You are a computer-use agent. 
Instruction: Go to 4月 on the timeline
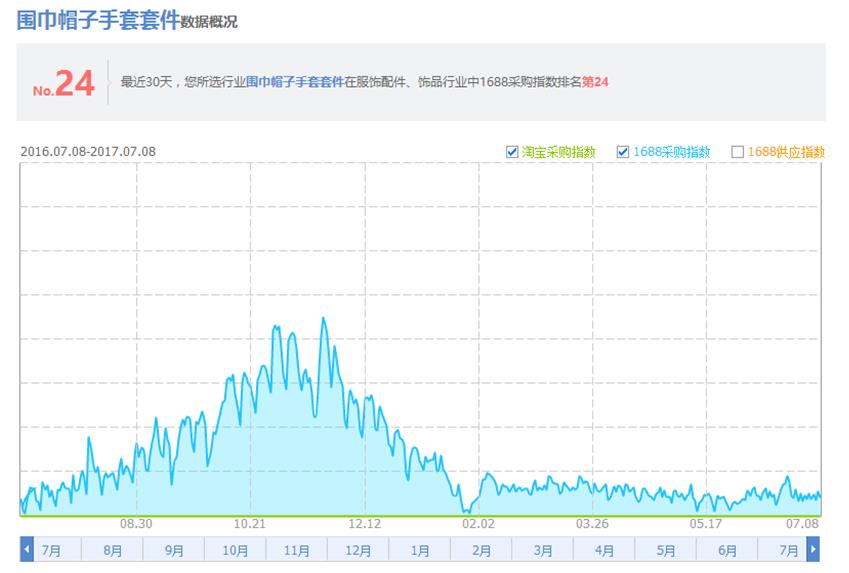[x=604, y=550]
